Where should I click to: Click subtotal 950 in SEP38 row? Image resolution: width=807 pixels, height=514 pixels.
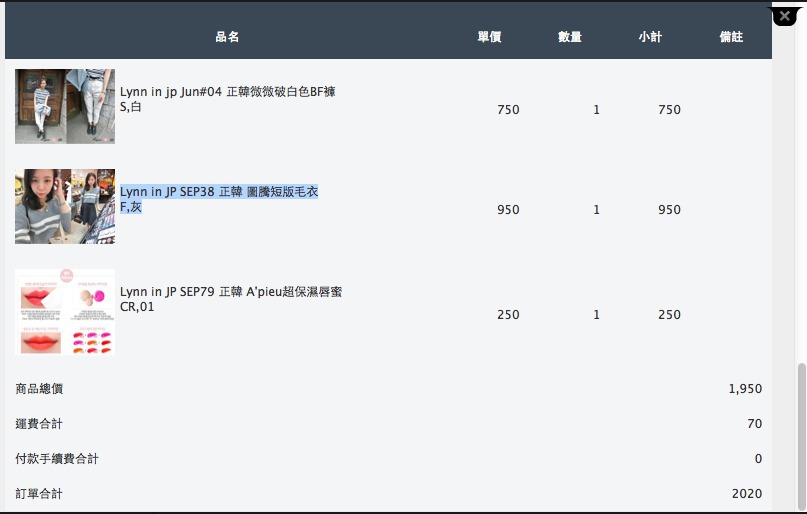(670, 209)
